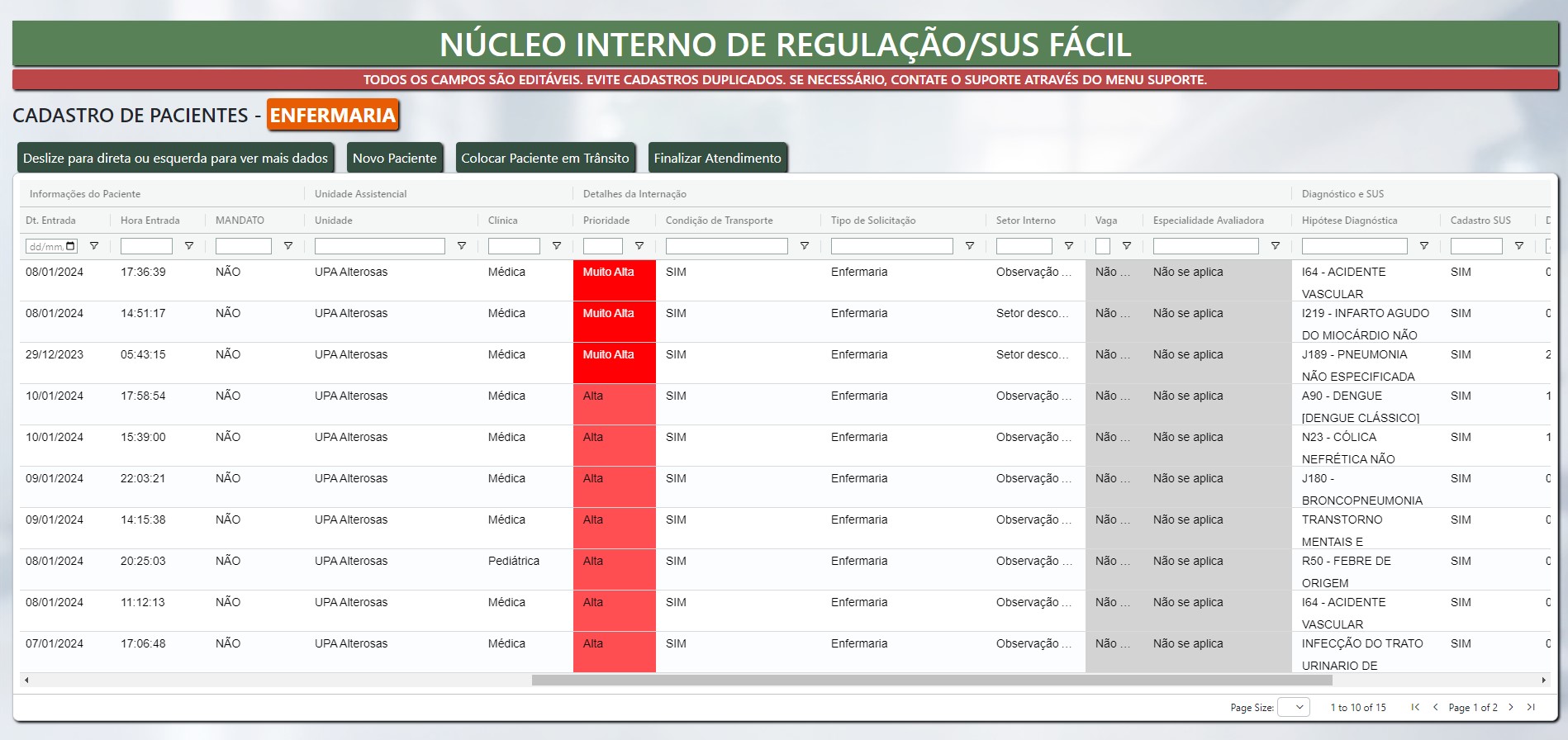The image size is (1568, 740).
Task: Open filter menu for Tipo de Solicitação
Action: [970, 246]
